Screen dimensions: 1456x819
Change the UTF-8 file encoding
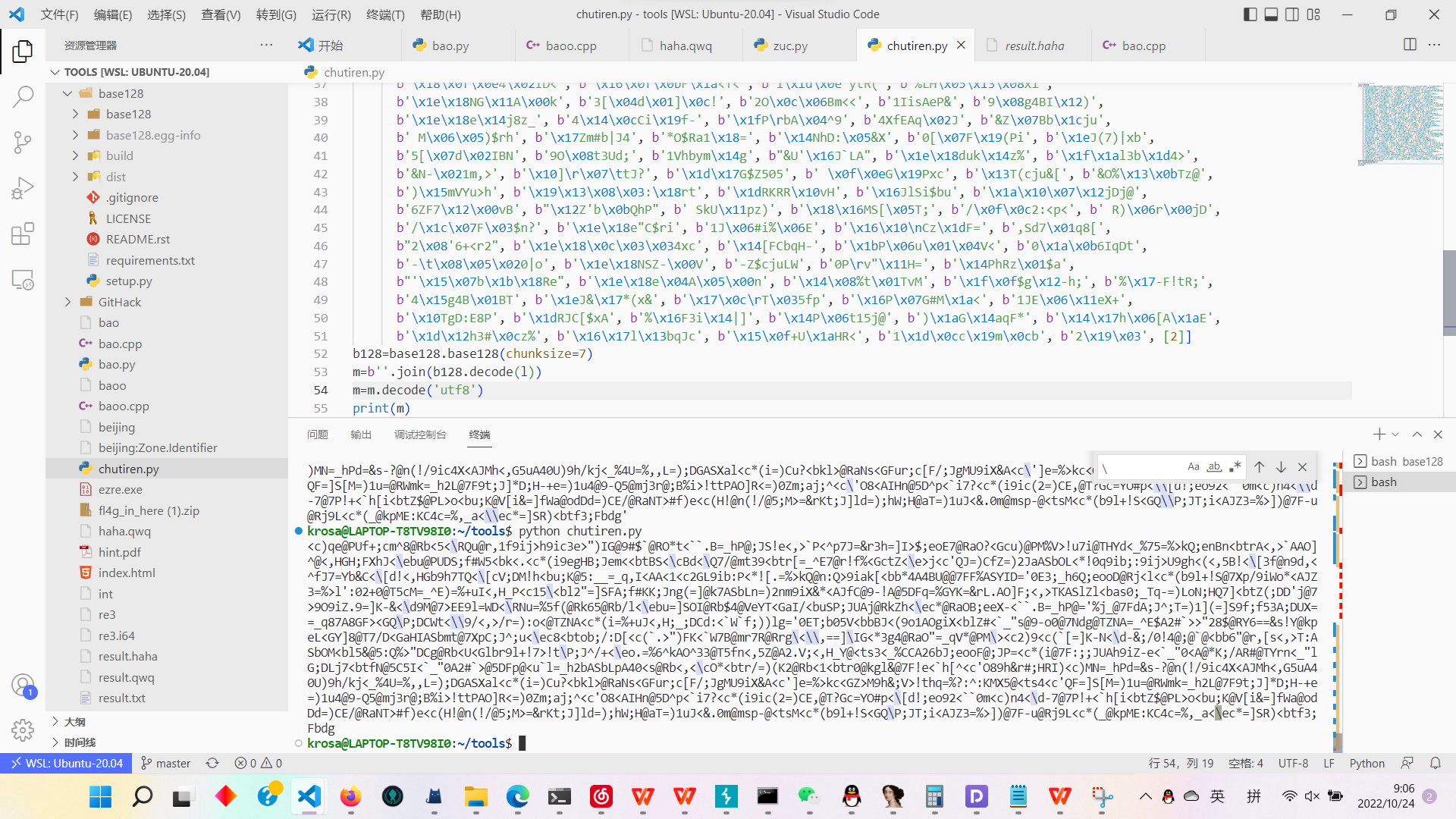pos(1293,763)
